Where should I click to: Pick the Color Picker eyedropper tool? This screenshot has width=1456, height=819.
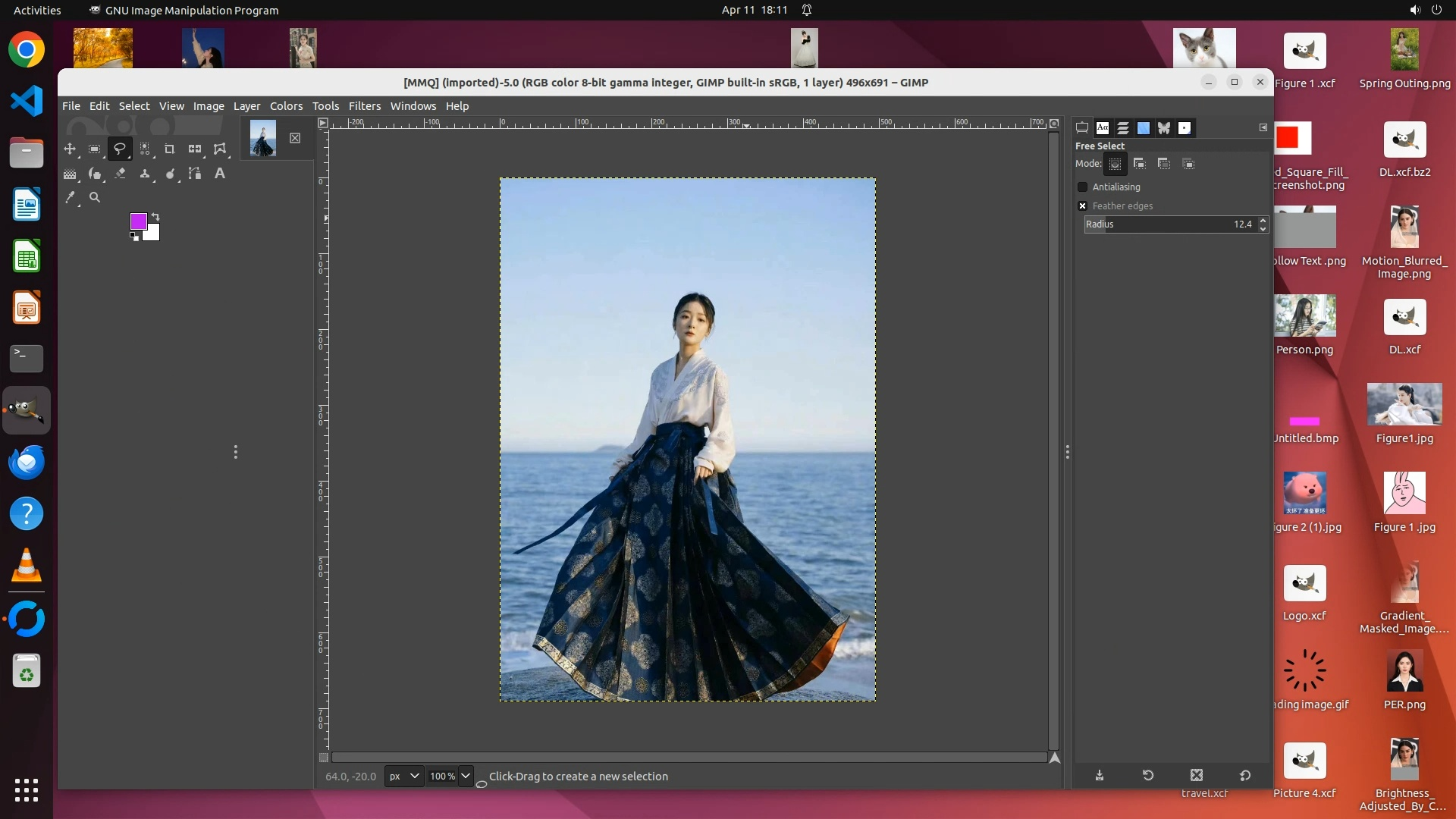[x=70, y=198]
